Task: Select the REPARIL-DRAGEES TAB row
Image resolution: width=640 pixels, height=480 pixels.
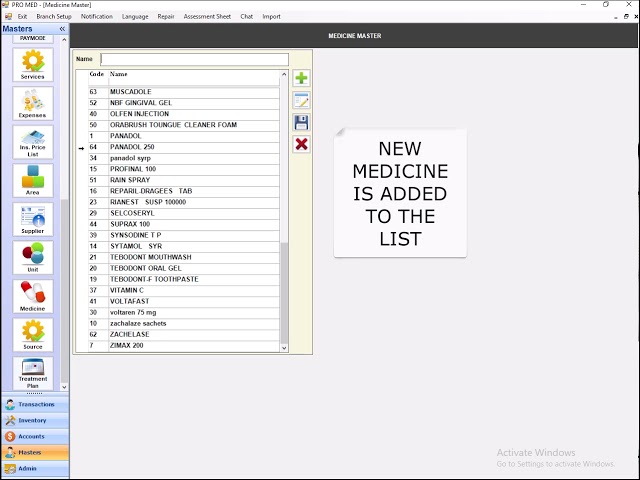Action: point(184,191)
